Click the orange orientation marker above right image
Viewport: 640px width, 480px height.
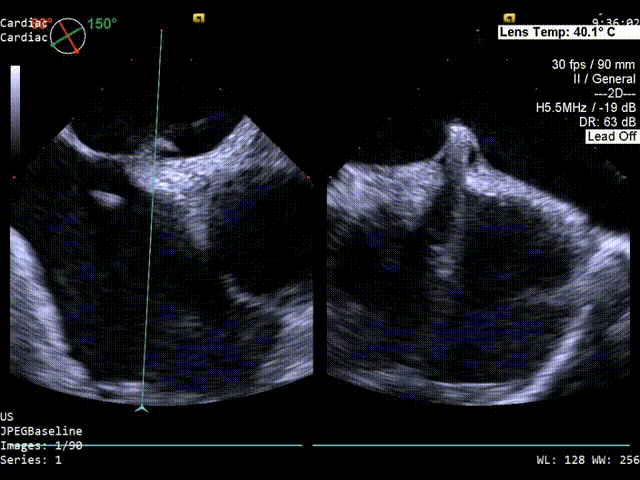[x=510, y=17]
